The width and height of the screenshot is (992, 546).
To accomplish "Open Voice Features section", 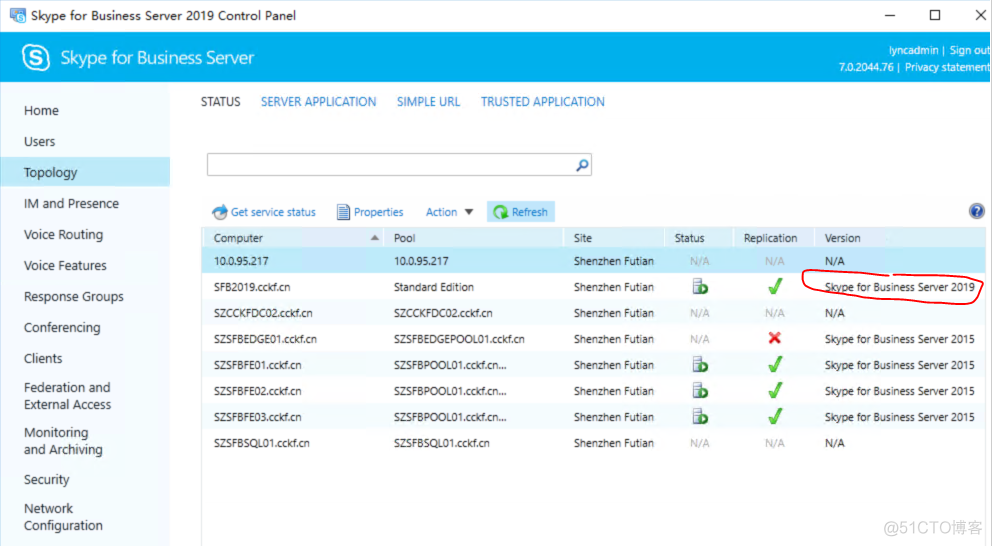I will pyautogui.click(x=65, y=266).
